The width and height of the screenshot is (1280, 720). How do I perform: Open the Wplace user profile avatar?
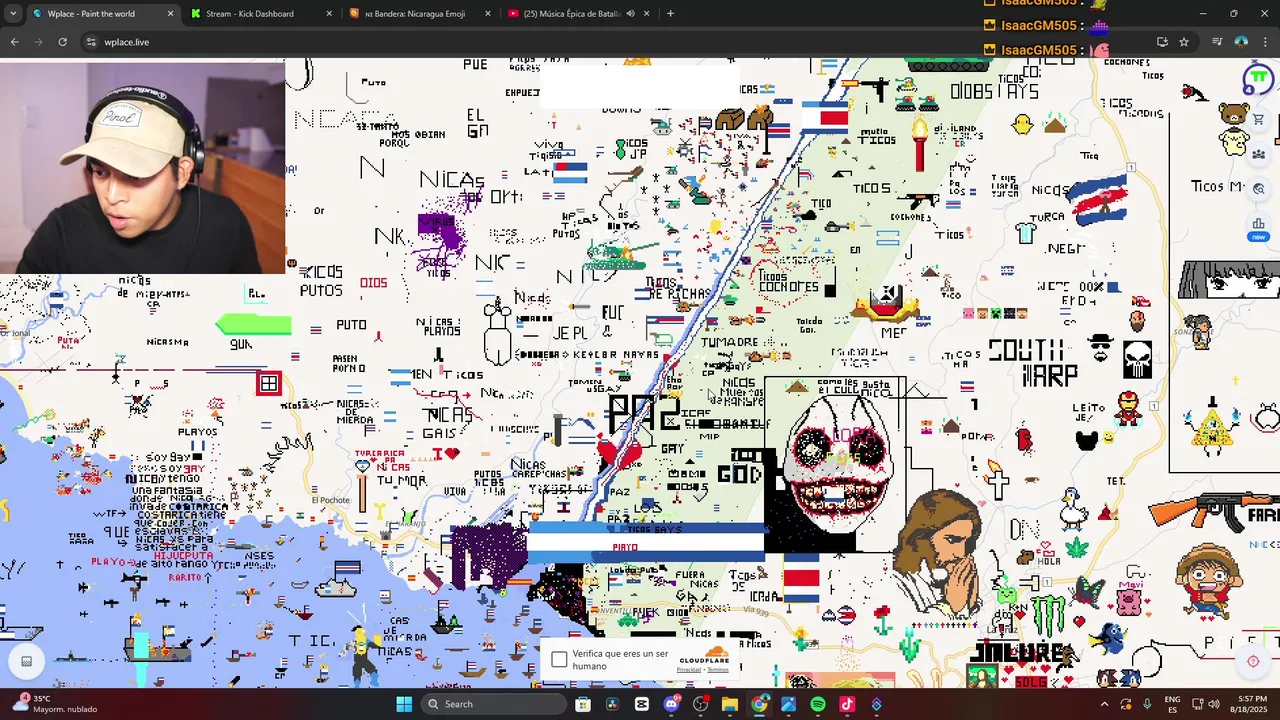1258,78
